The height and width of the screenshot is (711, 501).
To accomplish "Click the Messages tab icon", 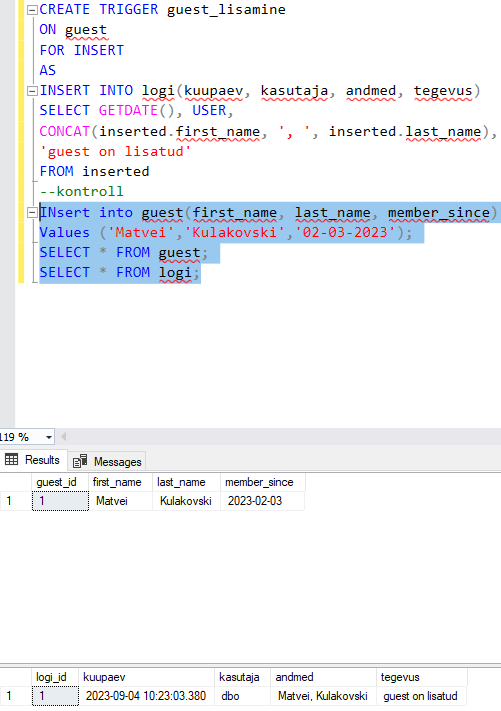I will (80, 461).
